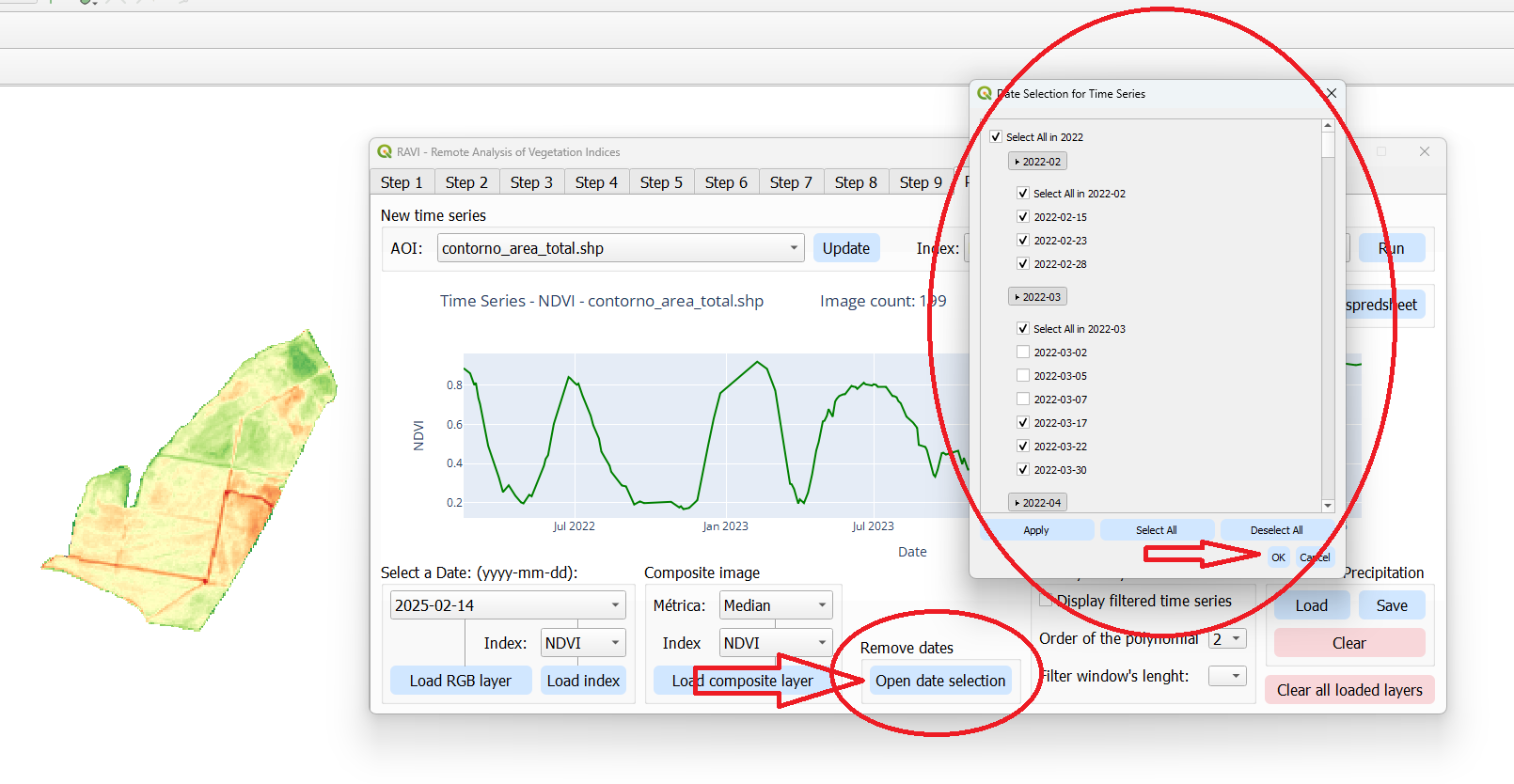Screen dimensions: 1514x784
Task: Click the spreadsheet export button
Action: 1384,305
